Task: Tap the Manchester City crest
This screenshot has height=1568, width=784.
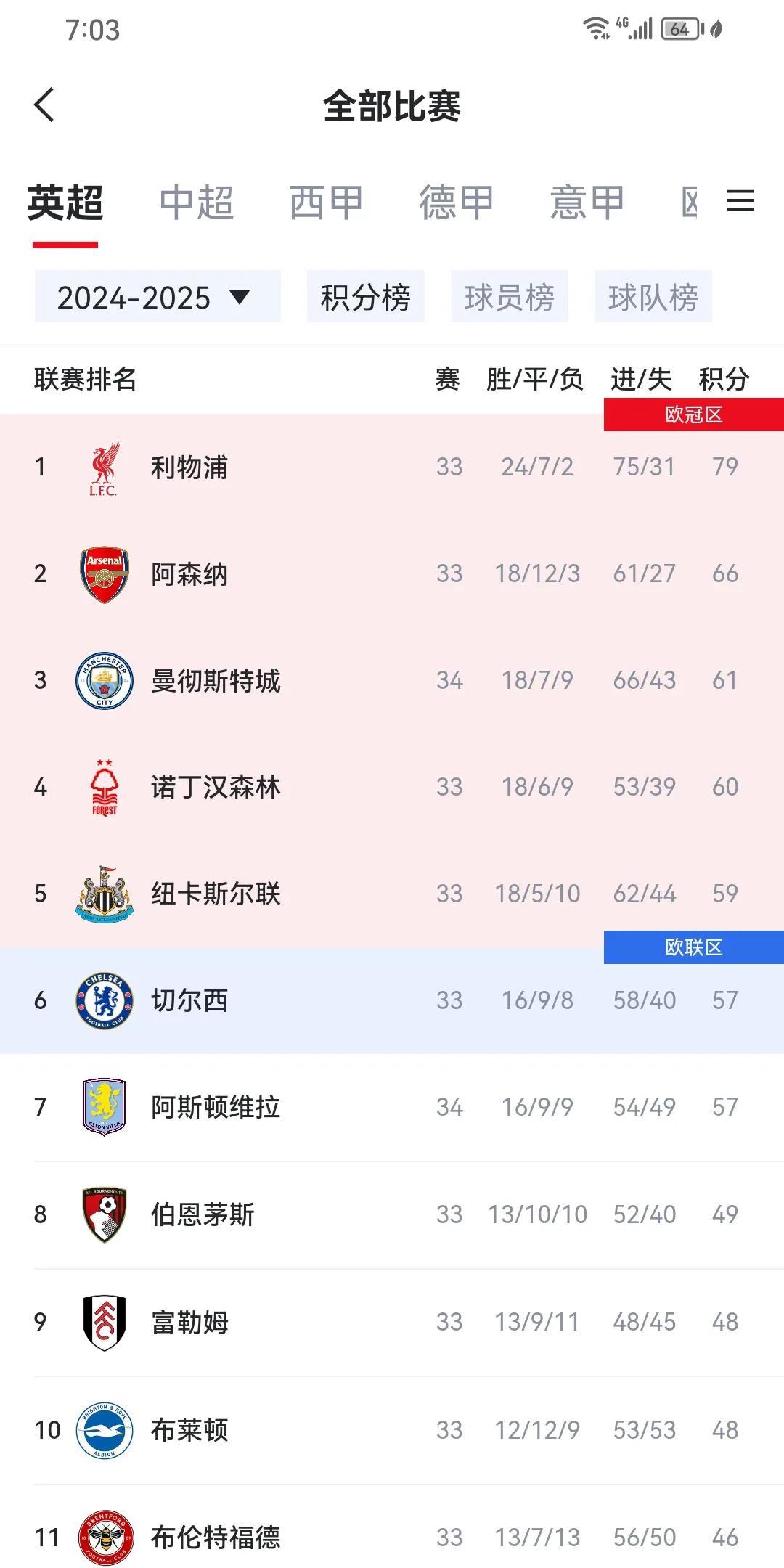Action: 105,681
